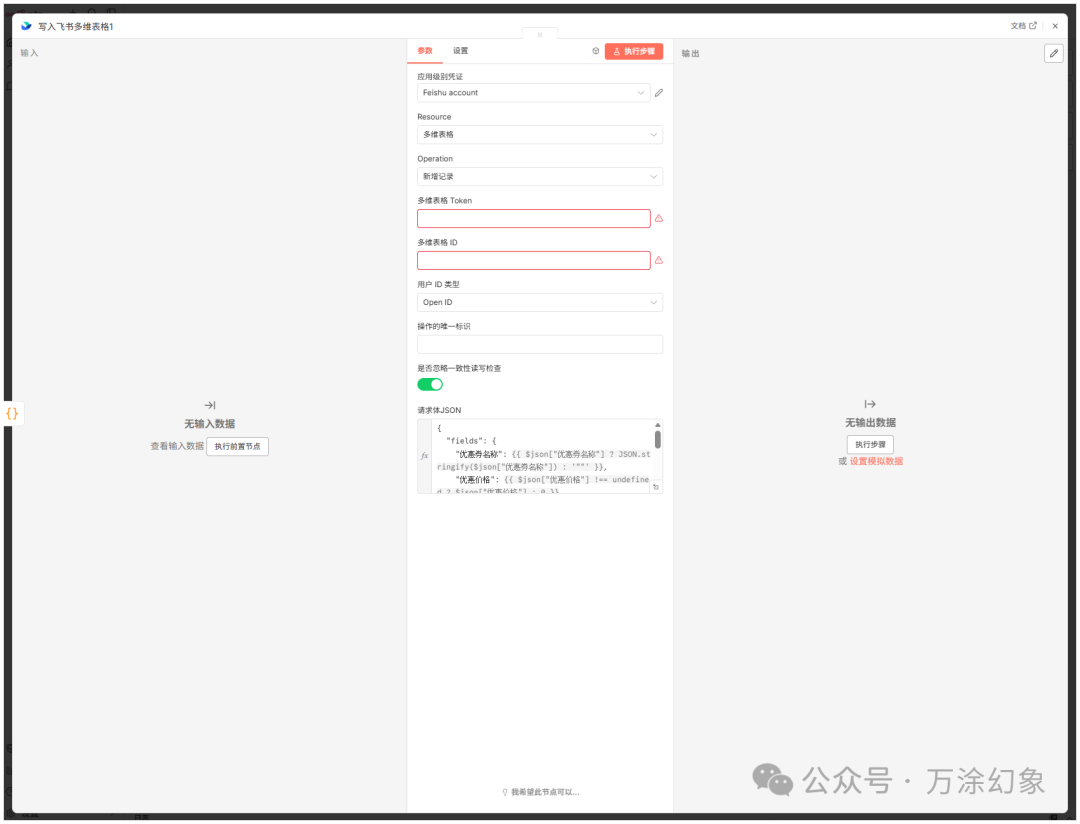
Task: Open the Resource 多维表格 dropdown
Action: pos(540,134)
